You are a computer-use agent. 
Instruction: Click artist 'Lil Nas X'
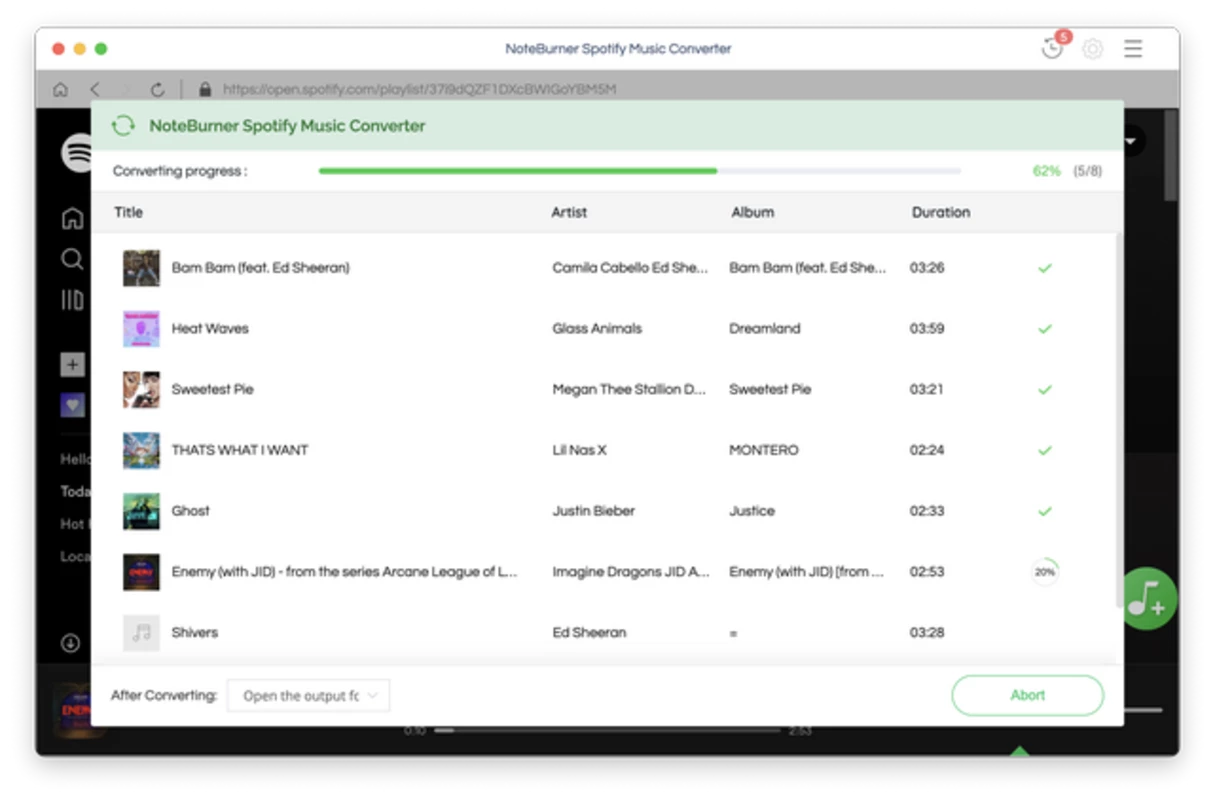pyautogui.click(x=579, y=451)
